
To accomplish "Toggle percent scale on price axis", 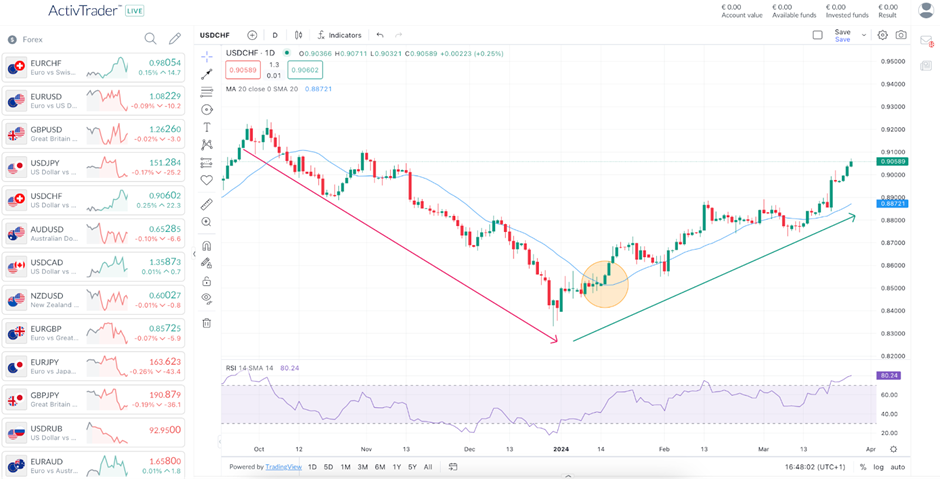I will pyautogui.click(x=862, y=467).
